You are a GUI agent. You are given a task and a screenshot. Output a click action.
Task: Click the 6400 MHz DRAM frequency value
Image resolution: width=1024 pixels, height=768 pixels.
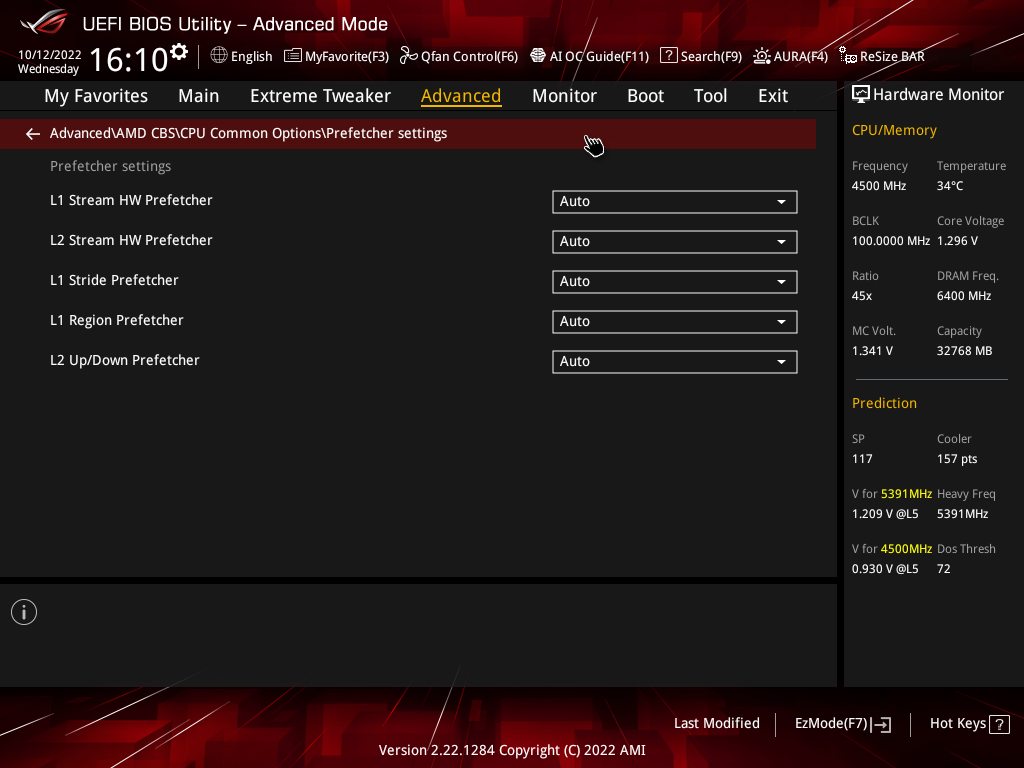click(x=964, y=296)
